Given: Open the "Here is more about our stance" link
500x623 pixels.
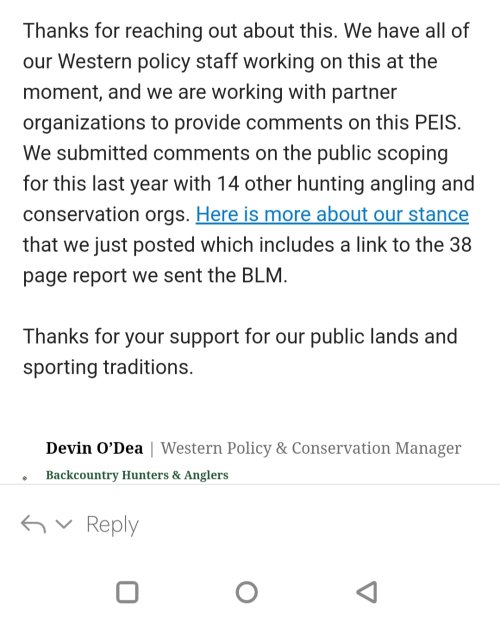Looking at the screenshot, I should pyautogui.click(x=332, y=215).
